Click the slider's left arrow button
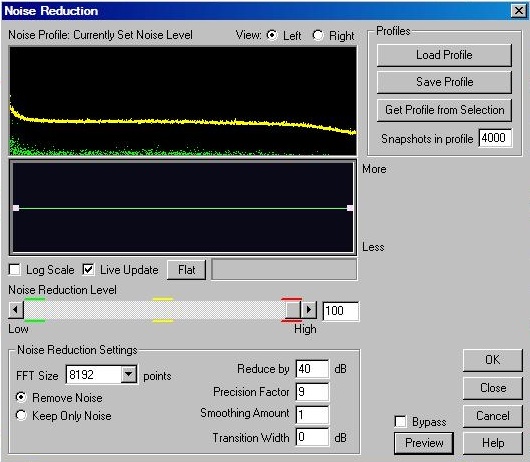The width and height of the screenshot is (530, 462). pos(16,310)
